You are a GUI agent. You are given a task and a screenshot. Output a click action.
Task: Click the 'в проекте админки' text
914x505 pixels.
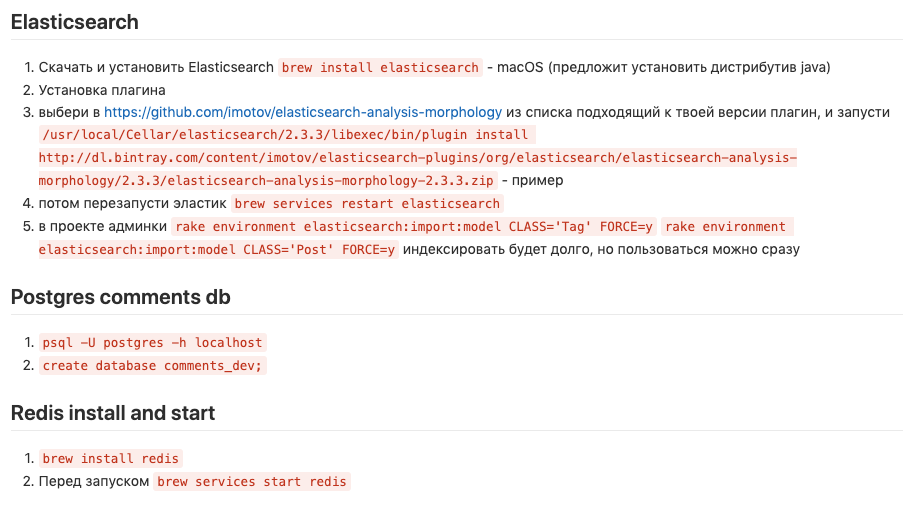point(103,226)
